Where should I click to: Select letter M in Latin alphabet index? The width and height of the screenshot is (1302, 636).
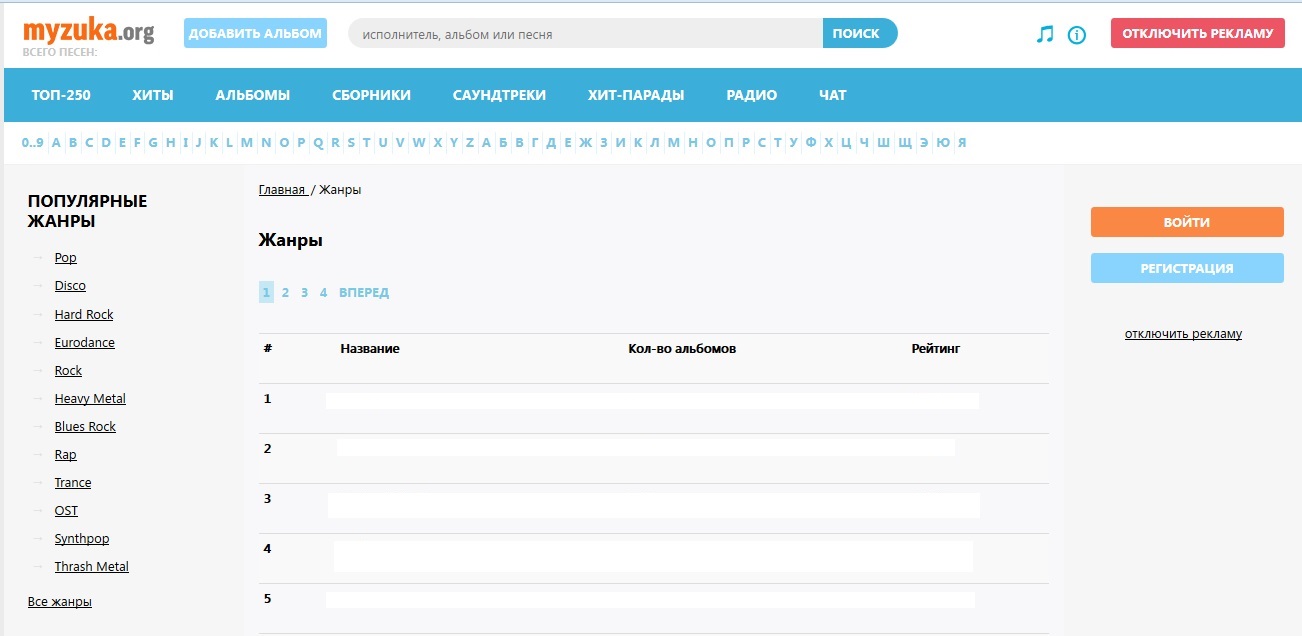(247, 143)
